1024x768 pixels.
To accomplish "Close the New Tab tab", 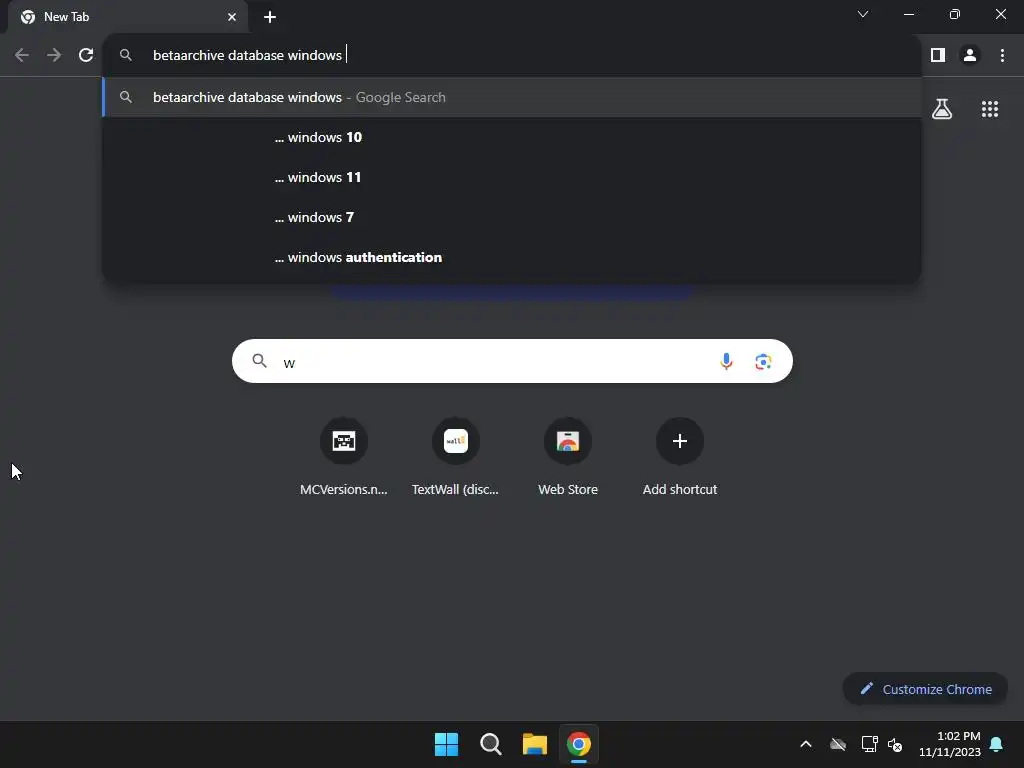I will pos(232,17).
